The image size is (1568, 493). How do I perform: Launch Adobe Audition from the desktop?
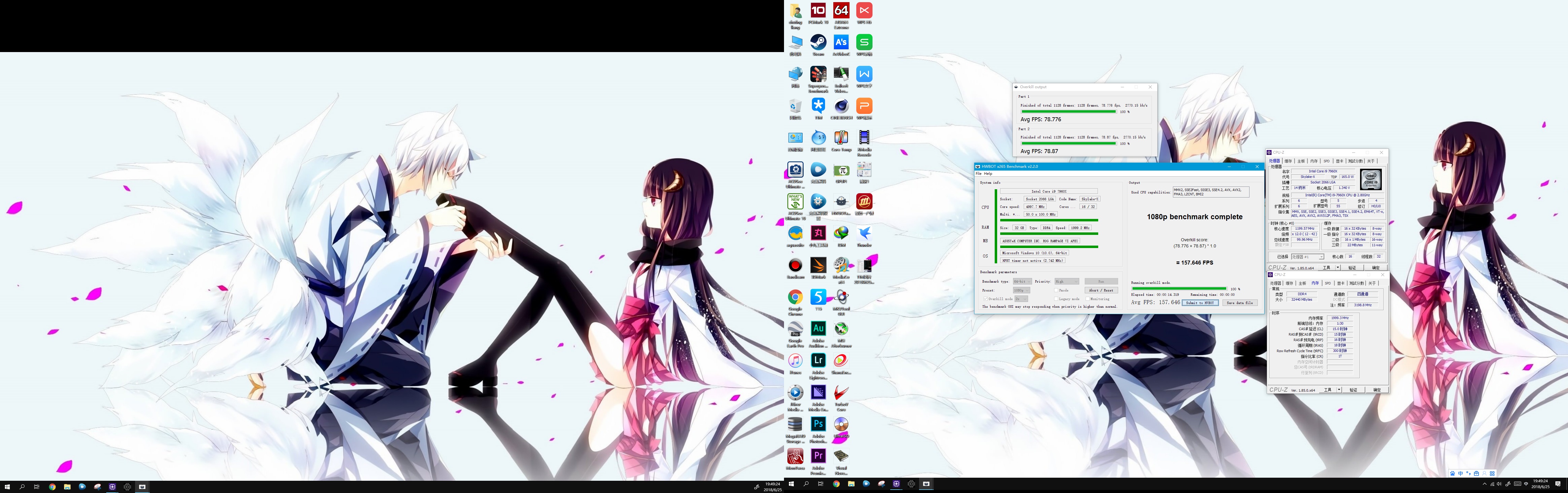818,334
